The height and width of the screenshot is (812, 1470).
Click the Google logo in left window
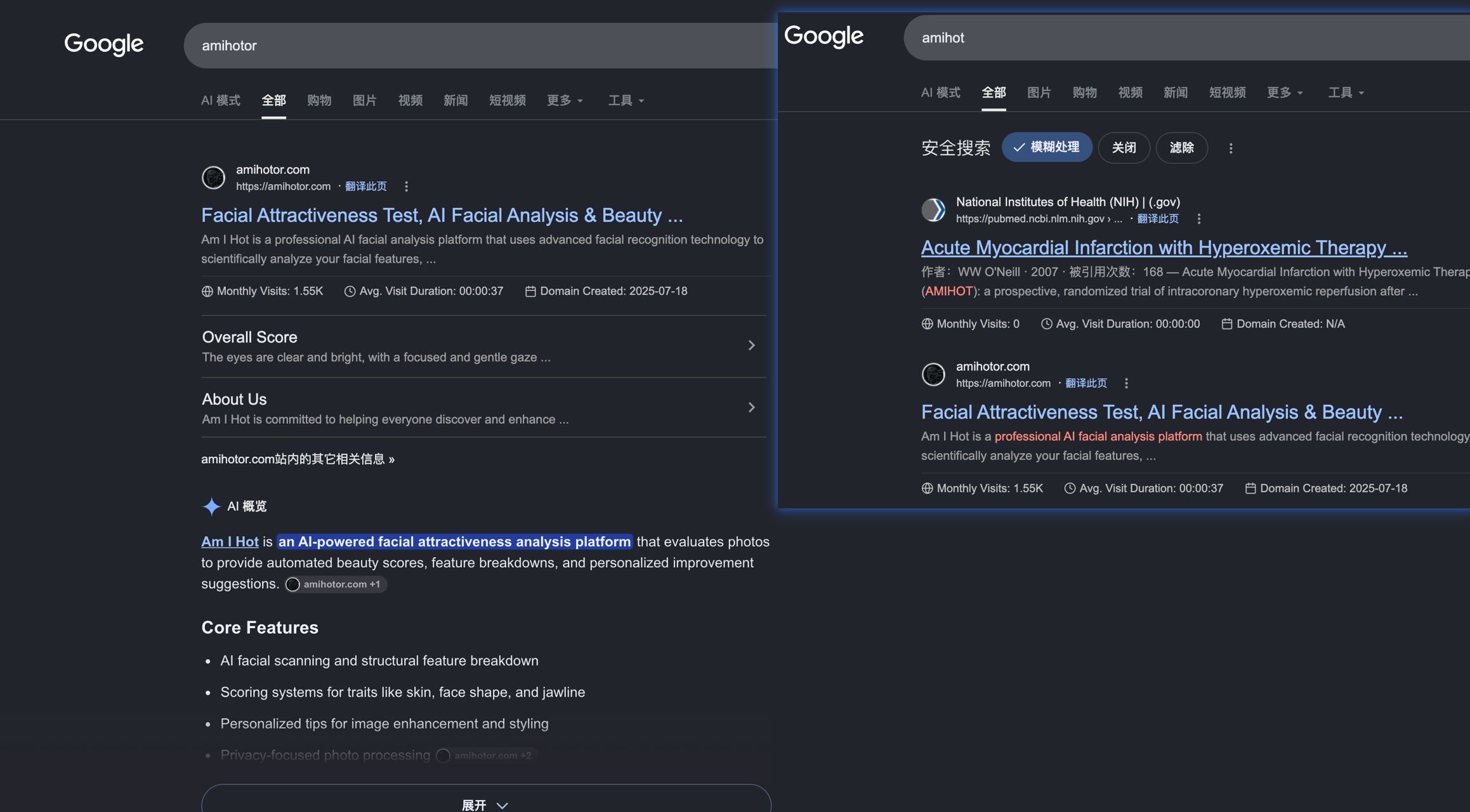point(104,44)
